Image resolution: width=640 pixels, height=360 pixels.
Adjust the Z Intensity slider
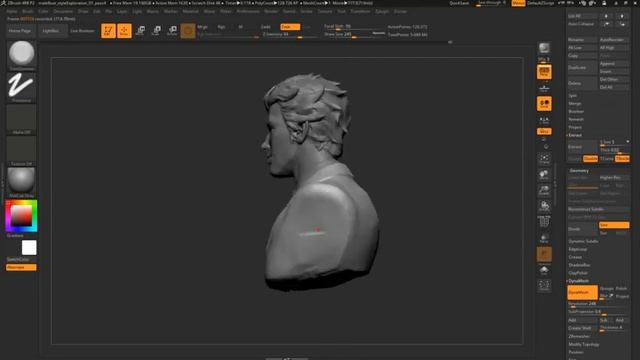(290, 35)
